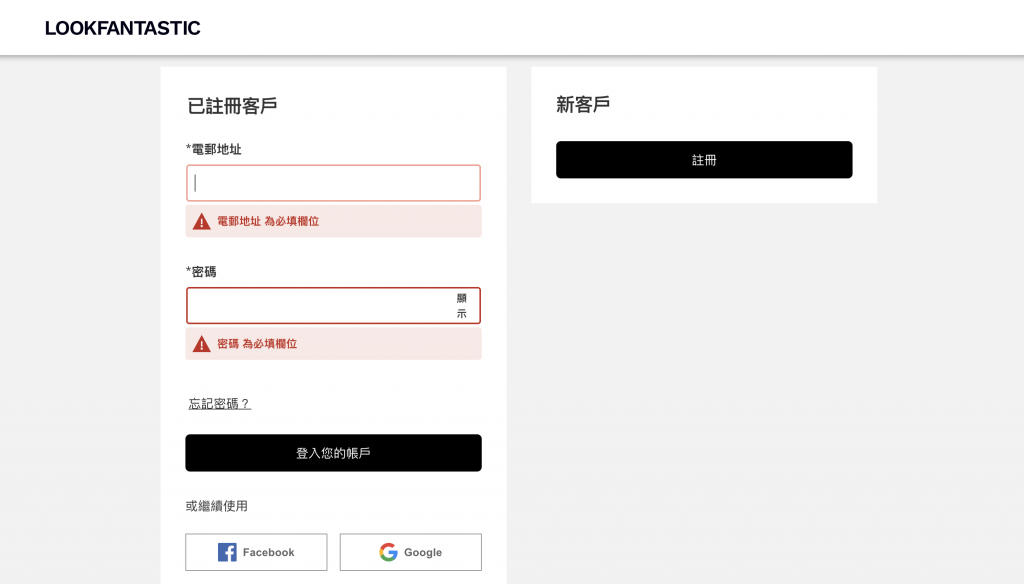Click the 新客戶 heading
The image size is (1024, 584).
tap(583, 105)
